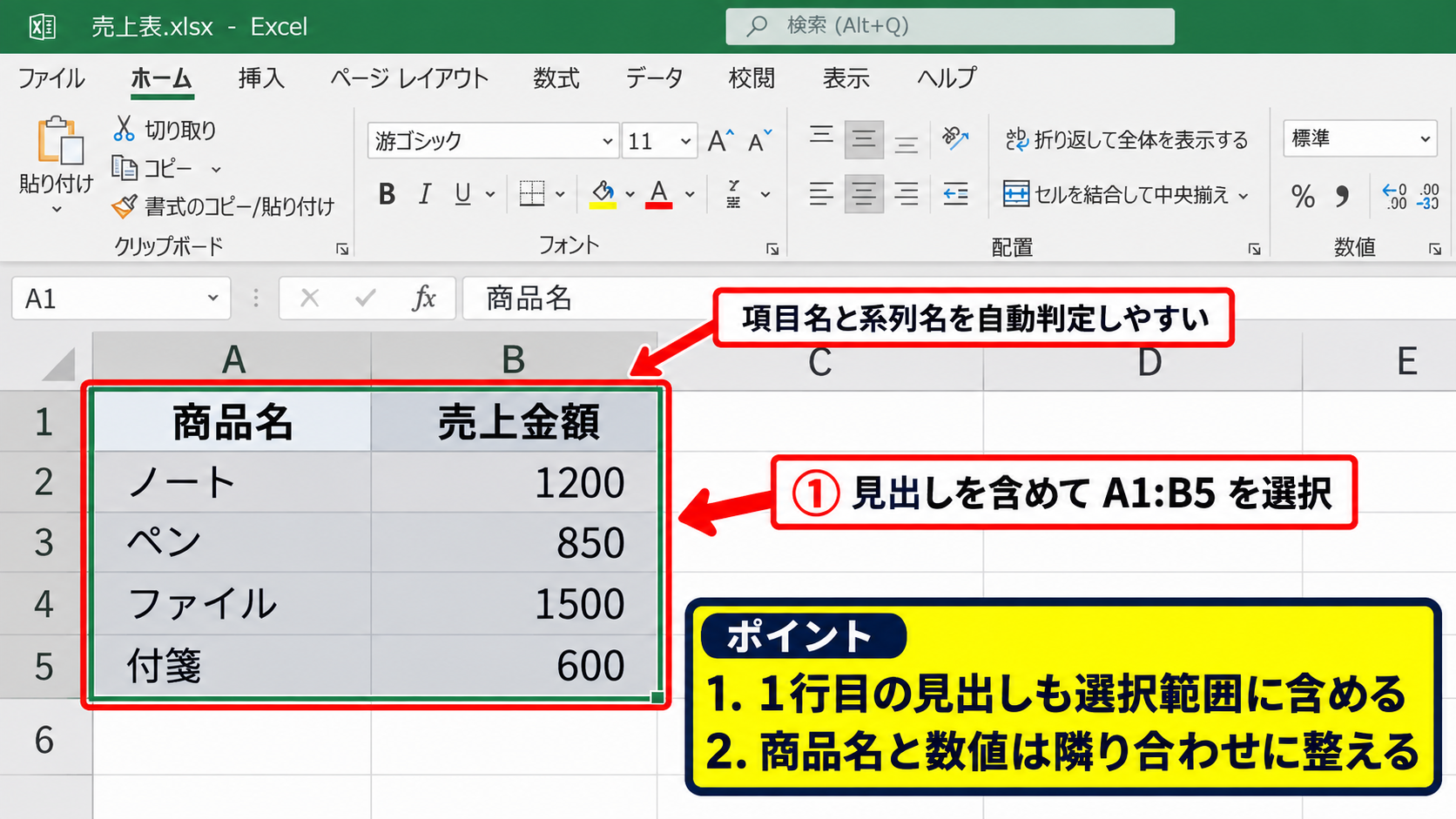
Task: Switch to the 挿入 tab
Action: [x=261, y=78]
